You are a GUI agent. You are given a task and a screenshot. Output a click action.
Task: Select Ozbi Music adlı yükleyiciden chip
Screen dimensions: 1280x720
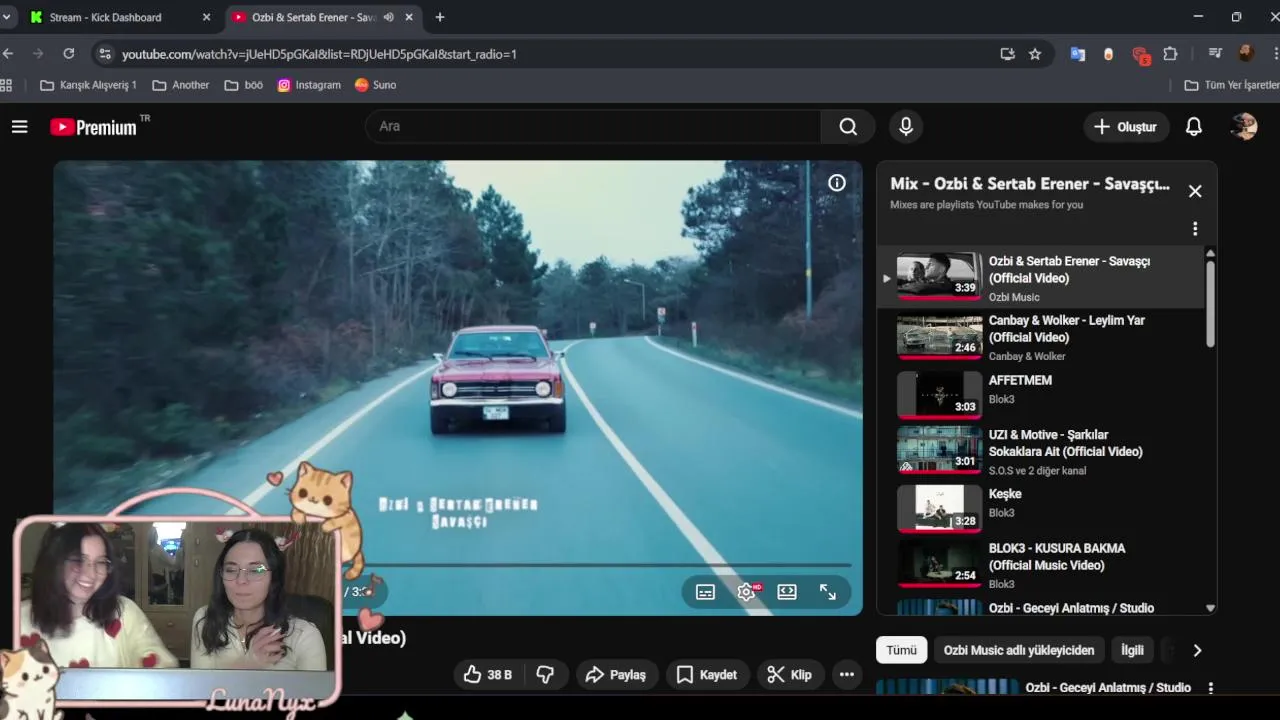pyautogui.click(x=1019, y=650)
